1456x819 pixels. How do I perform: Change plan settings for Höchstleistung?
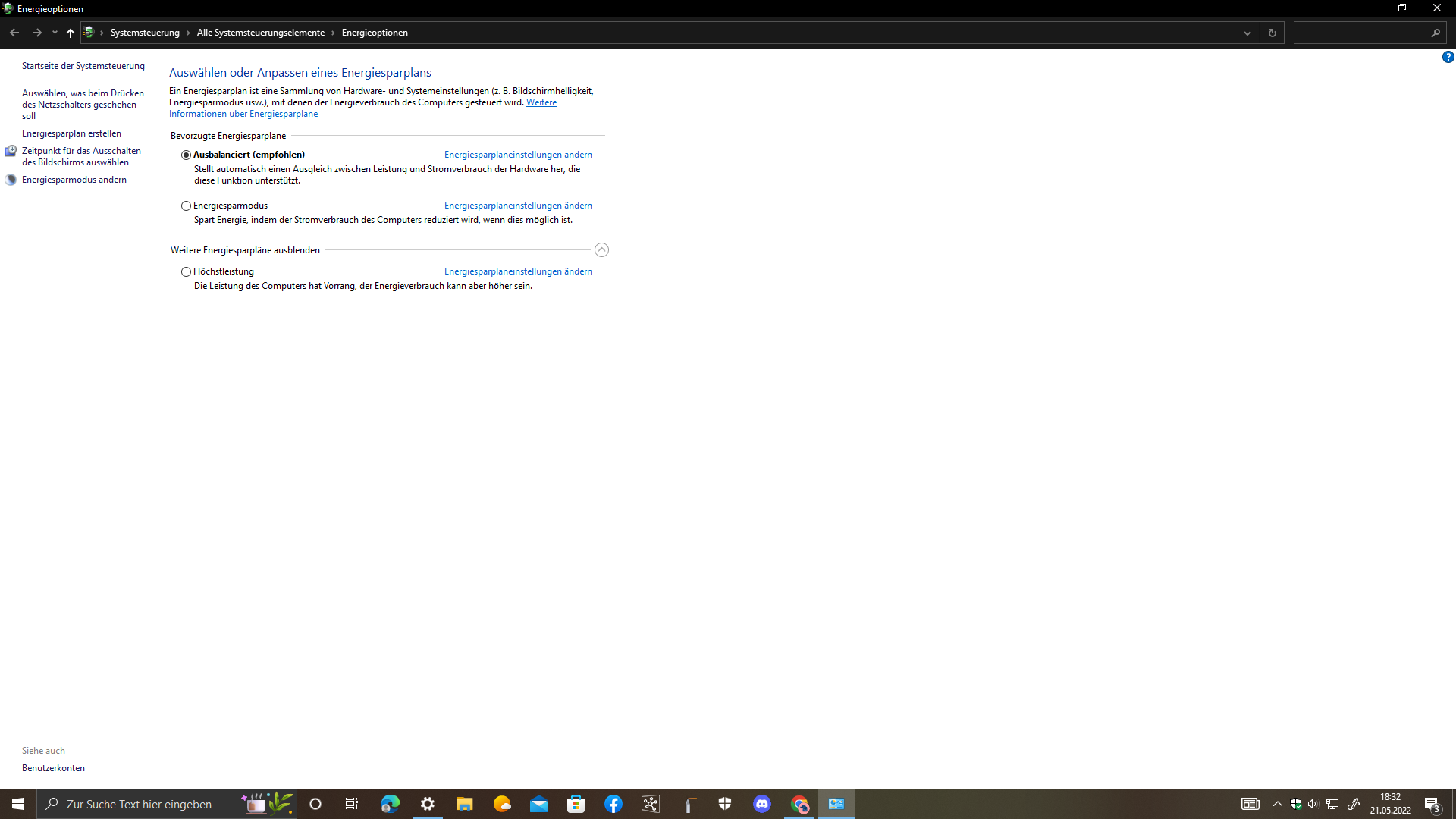pos(518,271)
